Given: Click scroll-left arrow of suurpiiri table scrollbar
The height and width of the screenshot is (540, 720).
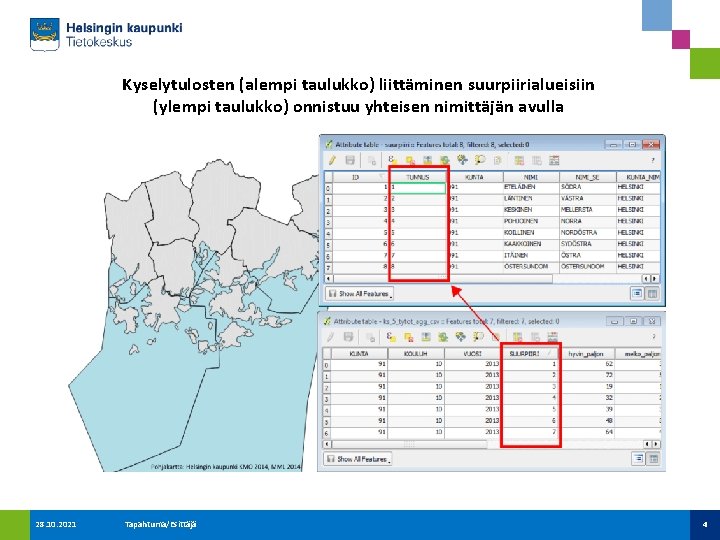Looking at the screenshot, I should 329,278.
